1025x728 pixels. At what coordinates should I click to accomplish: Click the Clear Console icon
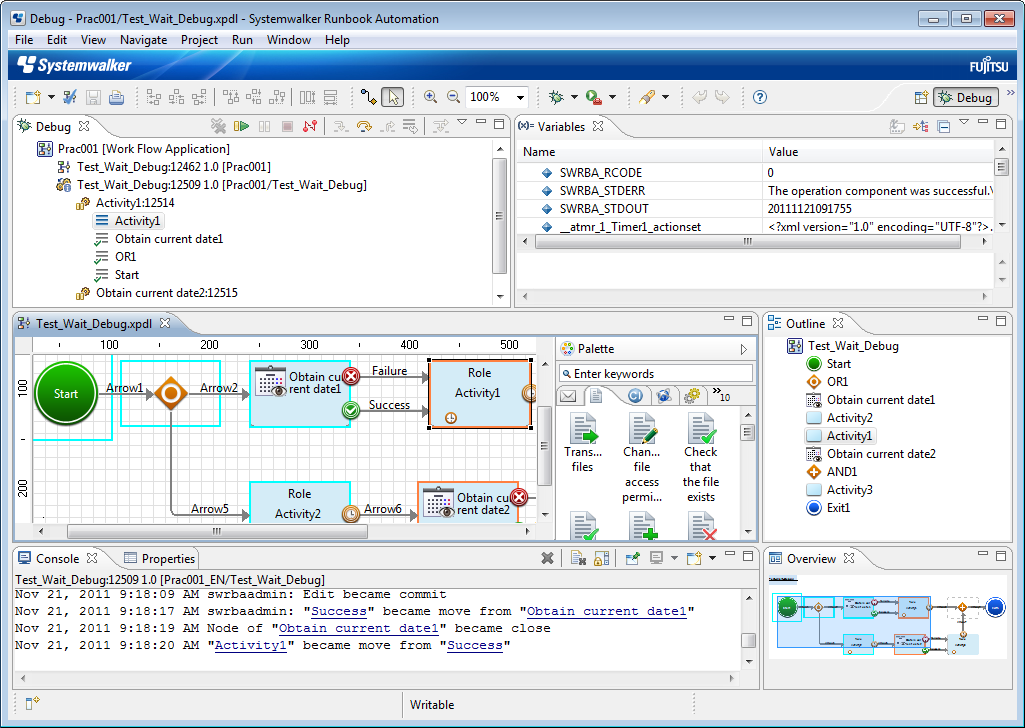coord(578,558)
